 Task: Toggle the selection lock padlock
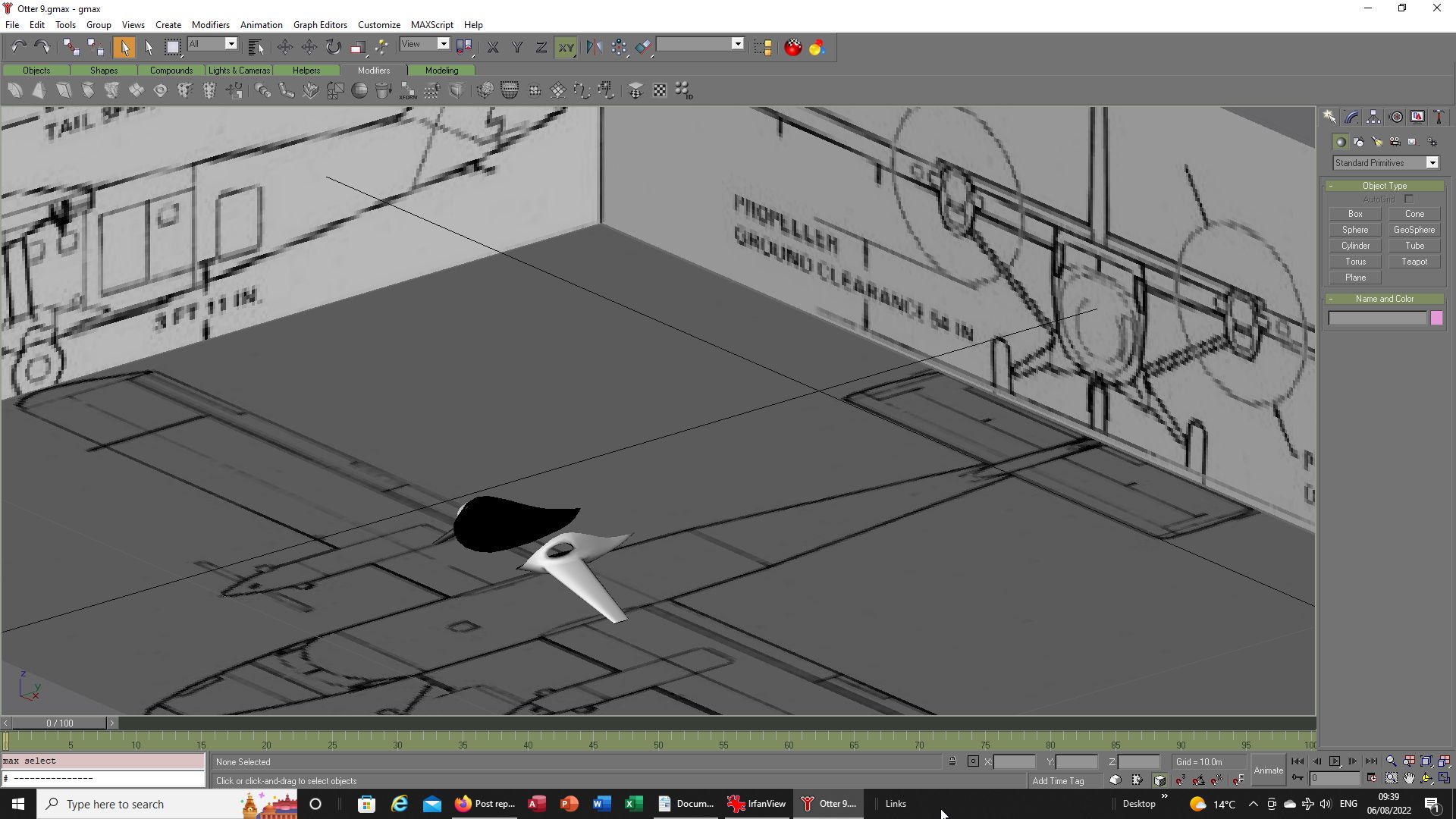point(952,761)
